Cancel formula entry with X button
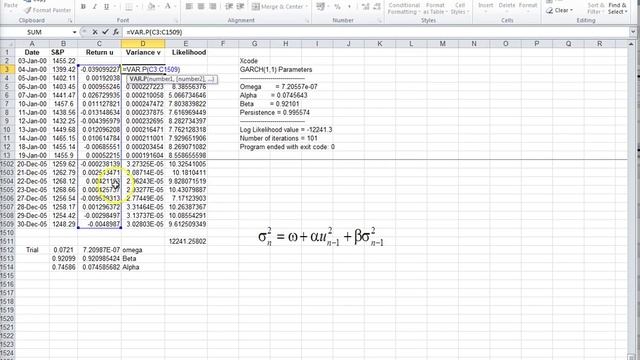The height and width of the screenshot is (360, 640). [95, 32]
